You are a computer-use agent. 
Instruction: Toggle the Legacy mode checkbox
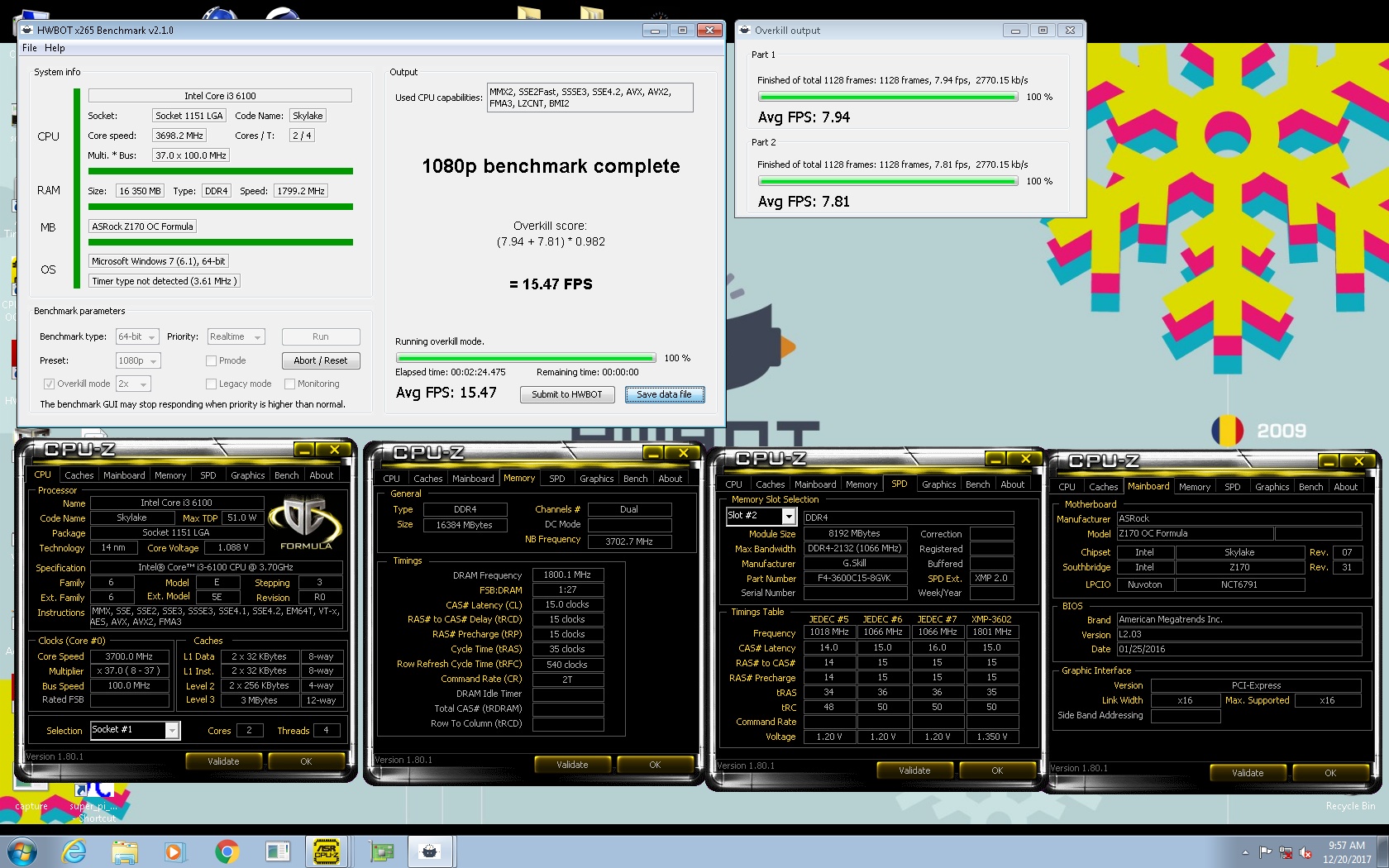[211, 384]
